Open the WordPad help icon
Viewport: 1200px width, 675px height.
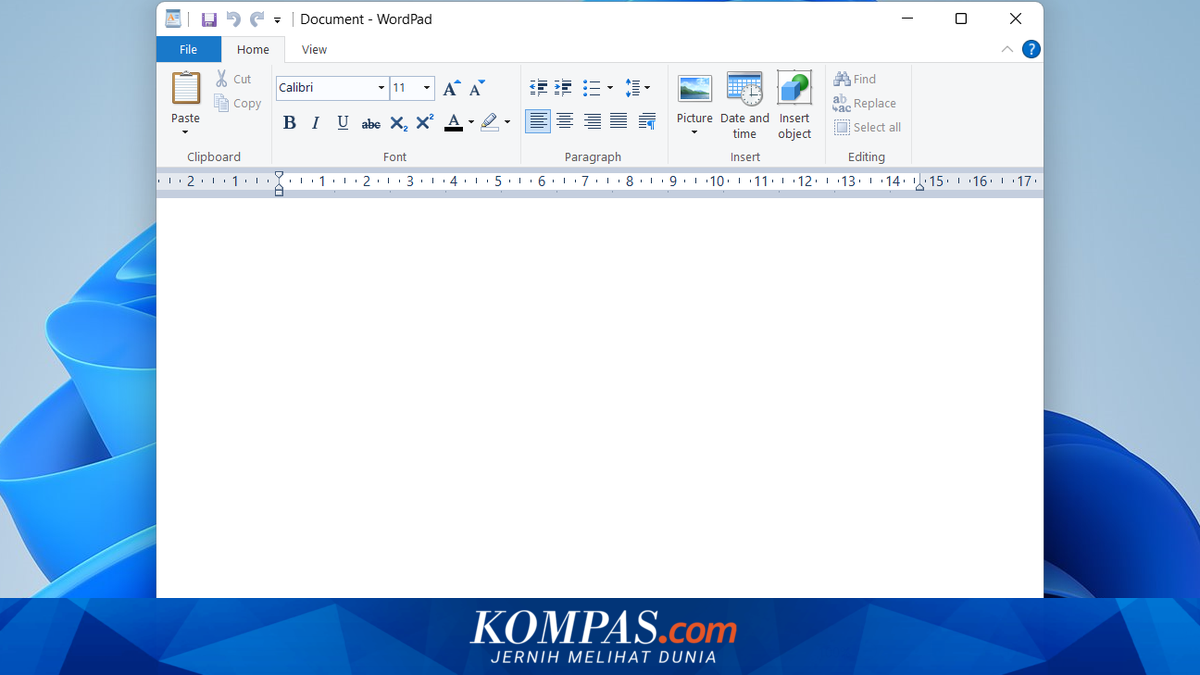click(1031, 49)
